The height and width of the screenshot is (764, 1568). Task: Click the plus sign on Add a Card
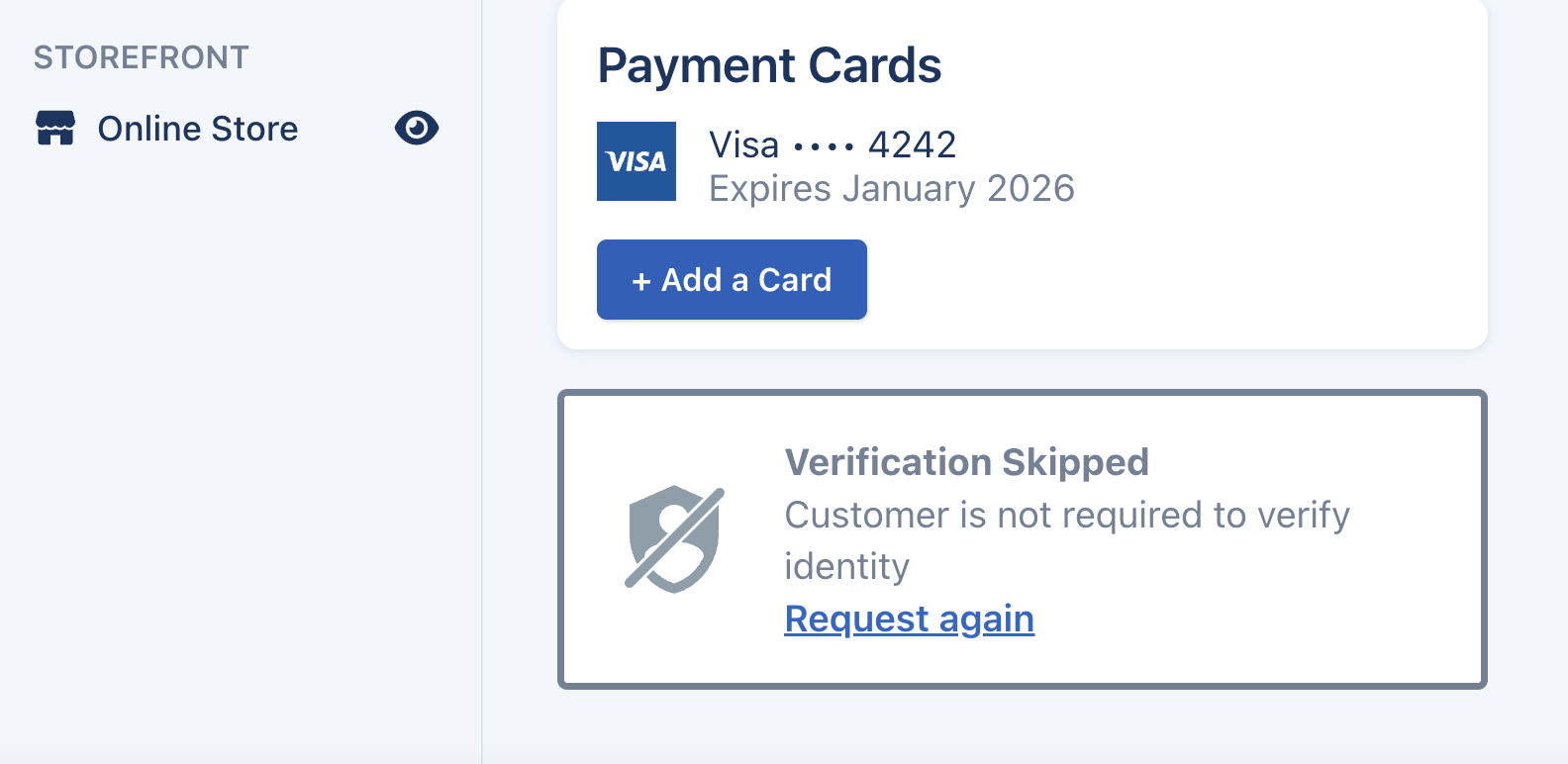(x=641, y=281)
